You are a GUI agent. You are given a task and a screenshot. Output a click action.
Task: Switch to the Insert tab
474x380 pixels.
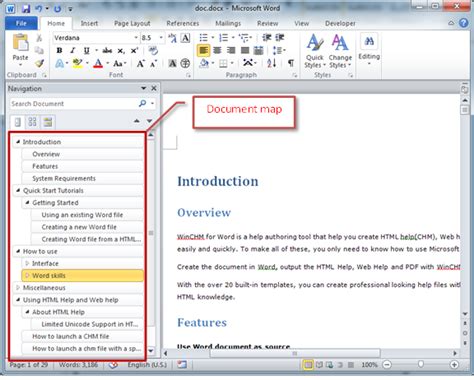[89, 23]
